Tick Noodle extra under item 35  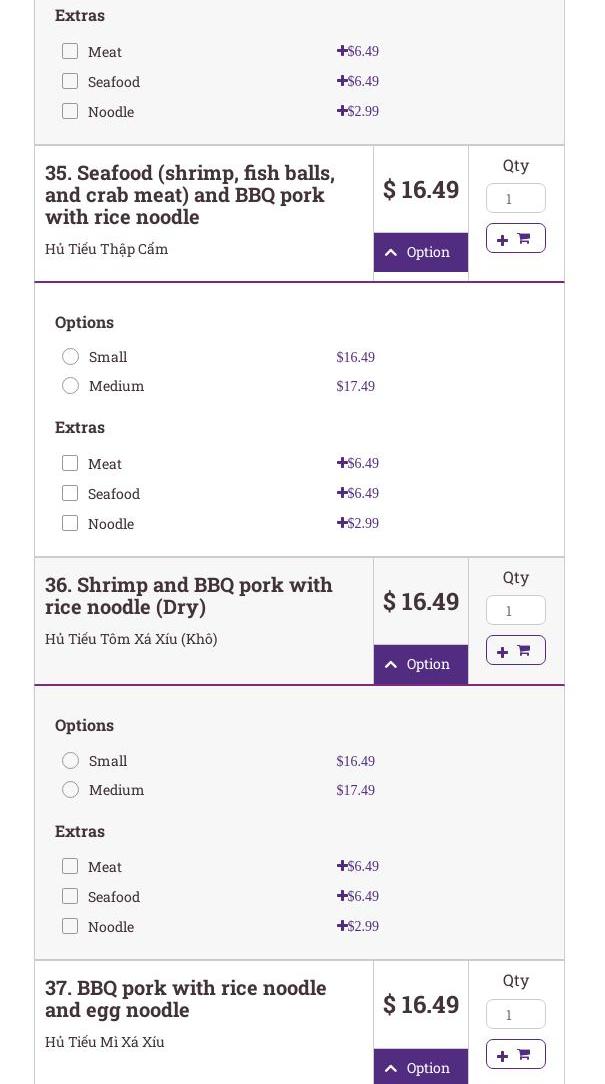click(x=70, y=523)
